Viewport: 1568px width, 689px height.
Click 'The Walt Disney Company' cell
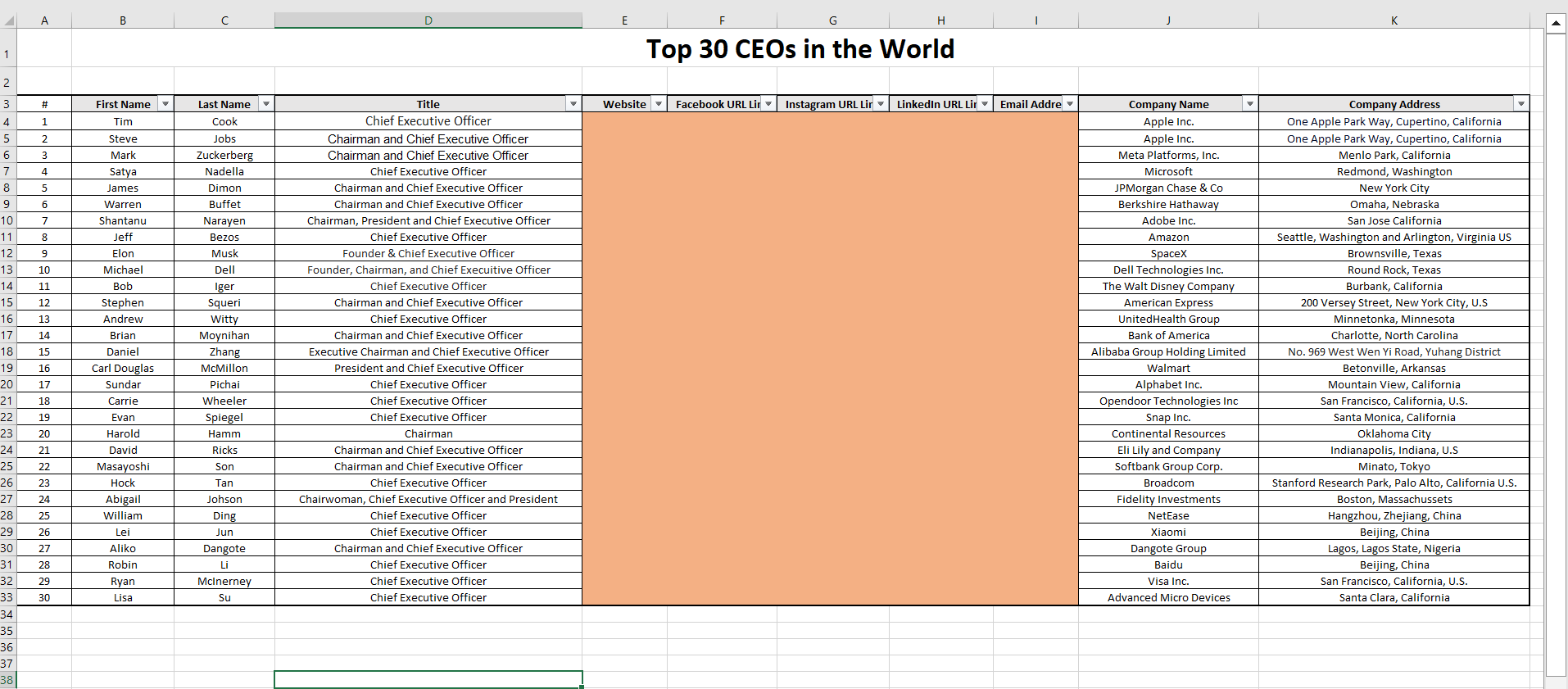point(1168,286)
